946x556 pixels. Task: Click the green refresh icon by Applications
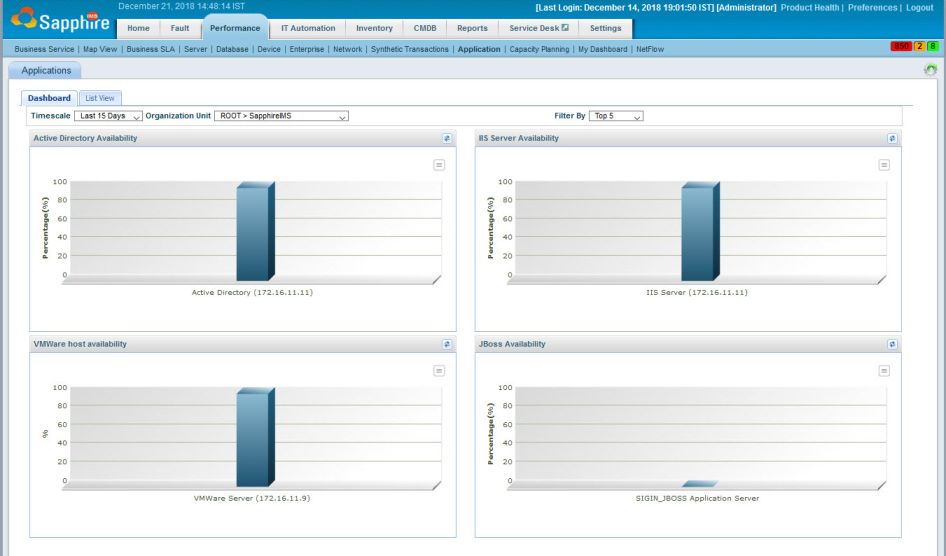(930, 70)
